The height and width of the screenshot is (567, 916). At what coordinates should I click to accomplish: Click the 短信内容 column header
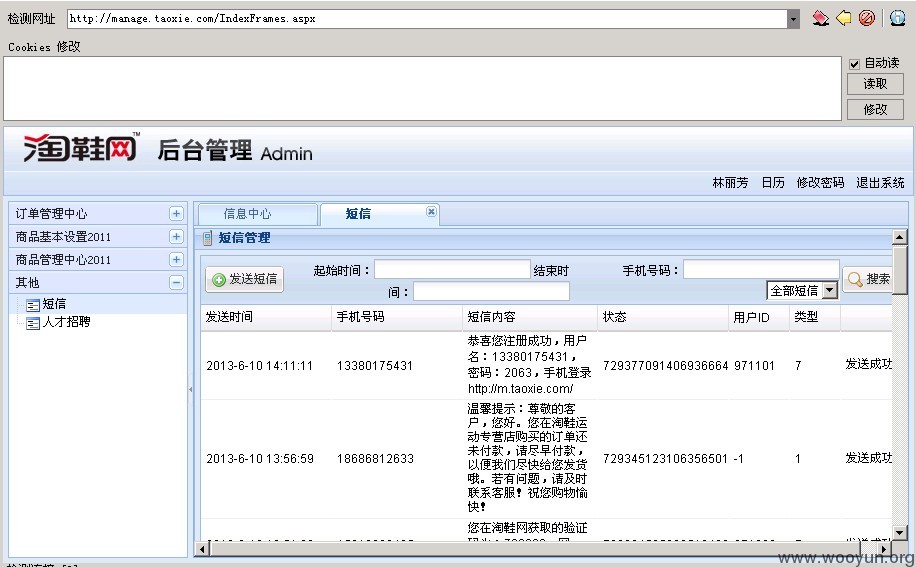pos(530,317)
